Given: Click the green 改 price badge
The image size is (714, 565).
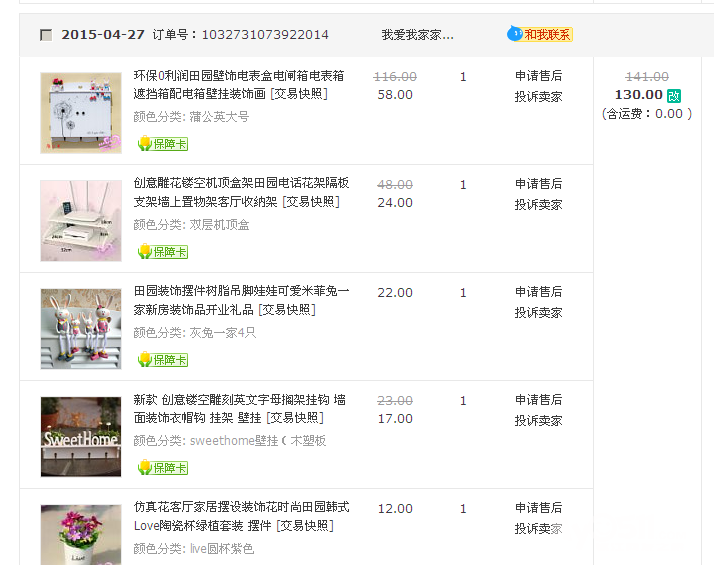Looking at the screenshot, I should [674, 95].
